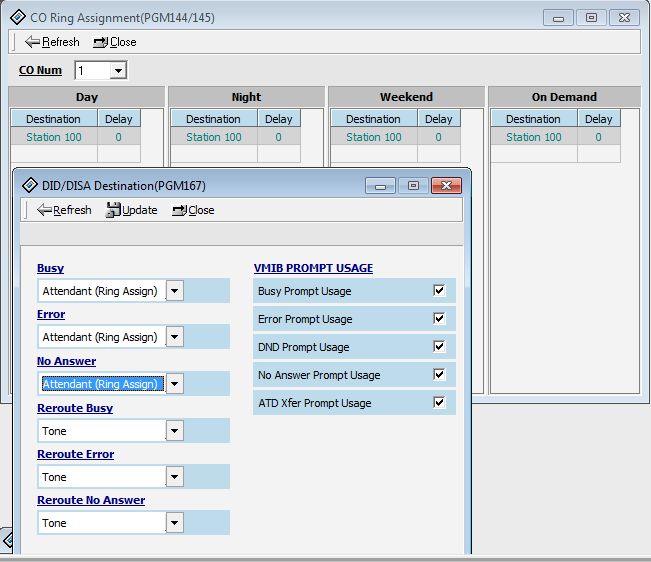Minimize the DID/DISA Destination window
Screen dimensions: 651x562
[x=380, y=186]
